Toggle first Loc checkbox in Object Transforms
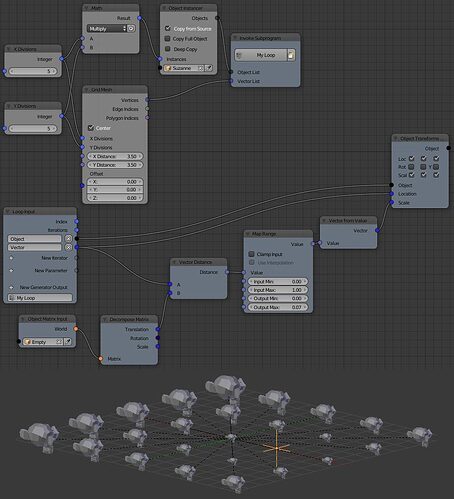The height and width of the screenshot is (499, 454). coord(412,159)
